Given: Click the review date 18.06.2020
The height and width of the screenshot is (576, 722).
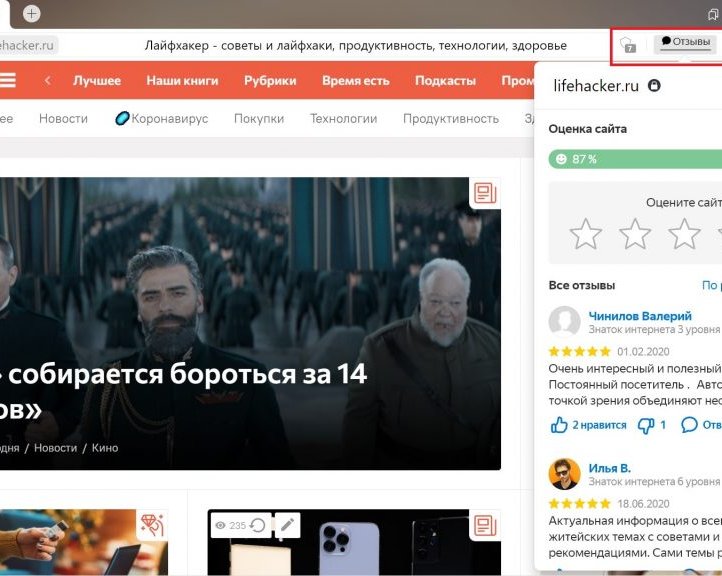Looking at the screenshot, I should coord(643,504).
